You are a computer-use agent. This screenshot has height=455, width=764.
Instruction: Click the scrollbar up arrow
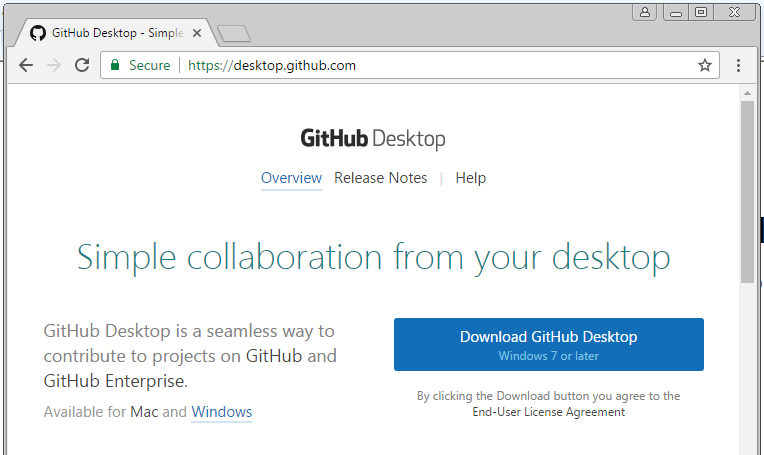pos(747,93)
